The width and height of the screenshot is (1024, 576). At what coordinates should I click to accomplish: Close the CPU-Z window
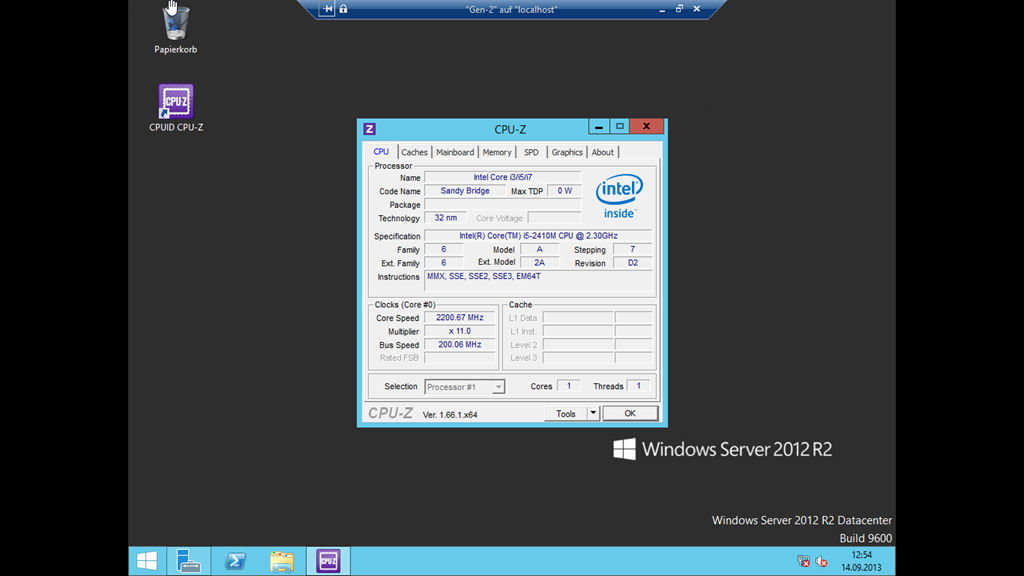(647, 127)
